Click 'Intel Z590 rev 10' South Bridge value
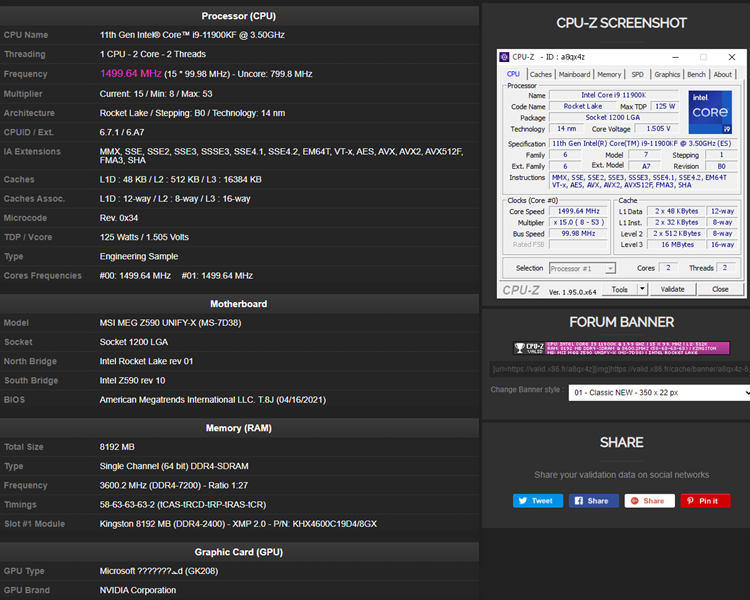 coord(132,380)
